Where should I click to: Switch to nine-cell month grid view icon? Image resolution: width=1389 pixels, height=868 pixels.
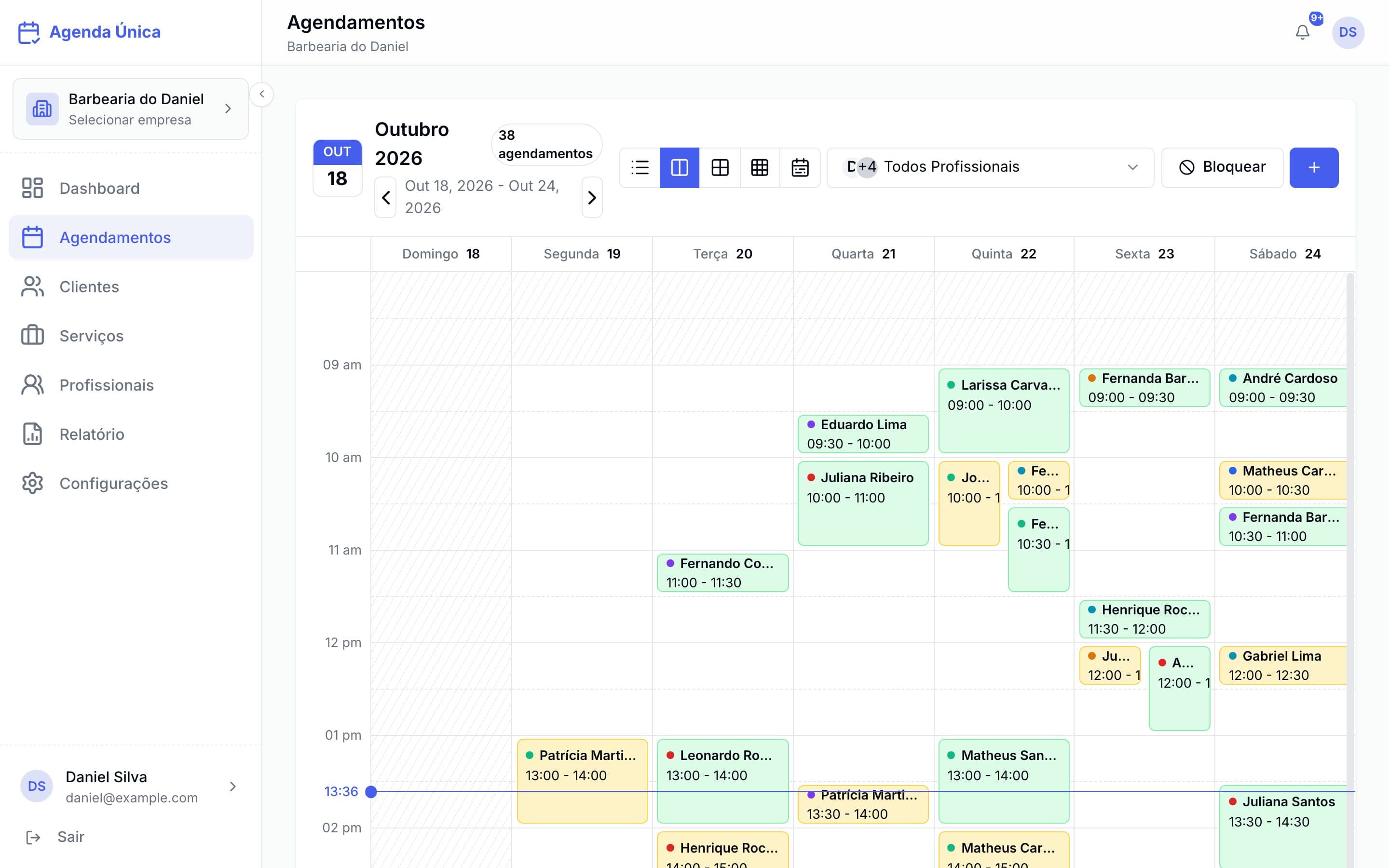click(x=759, y=168)
